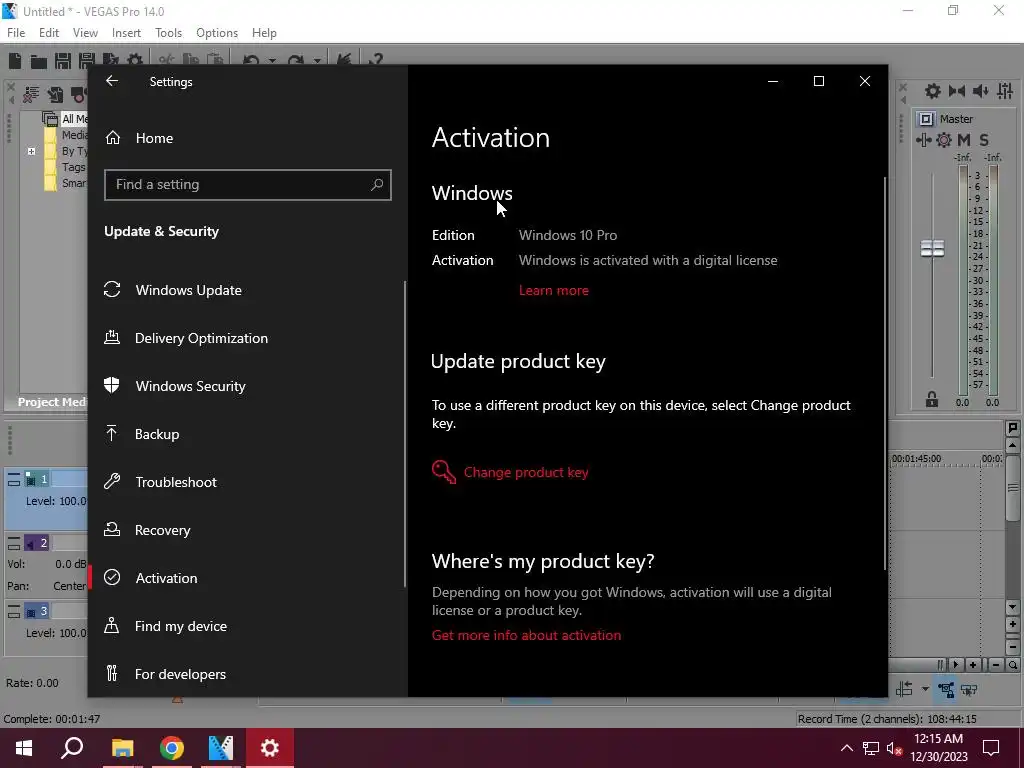
Task: Open the Windows Start menu
Action: [24, 748]
